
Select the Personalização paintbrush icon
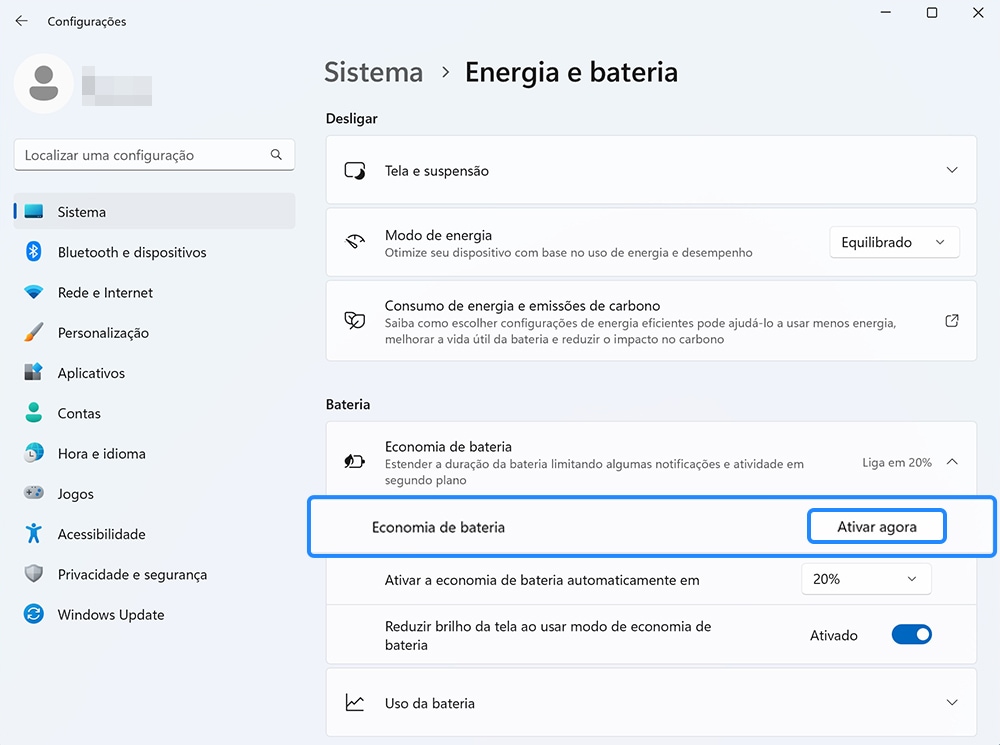point(33,332)
